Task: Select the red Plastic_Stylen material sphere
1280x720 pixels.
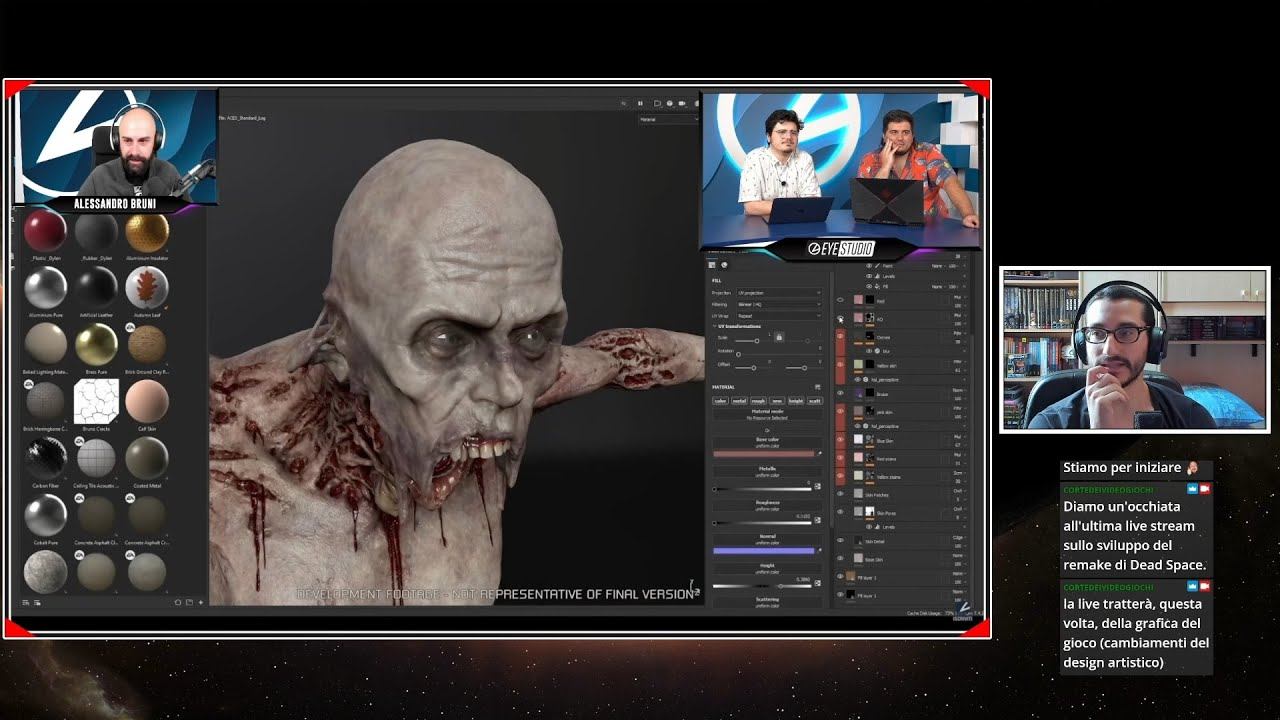Action: point(45,231)
